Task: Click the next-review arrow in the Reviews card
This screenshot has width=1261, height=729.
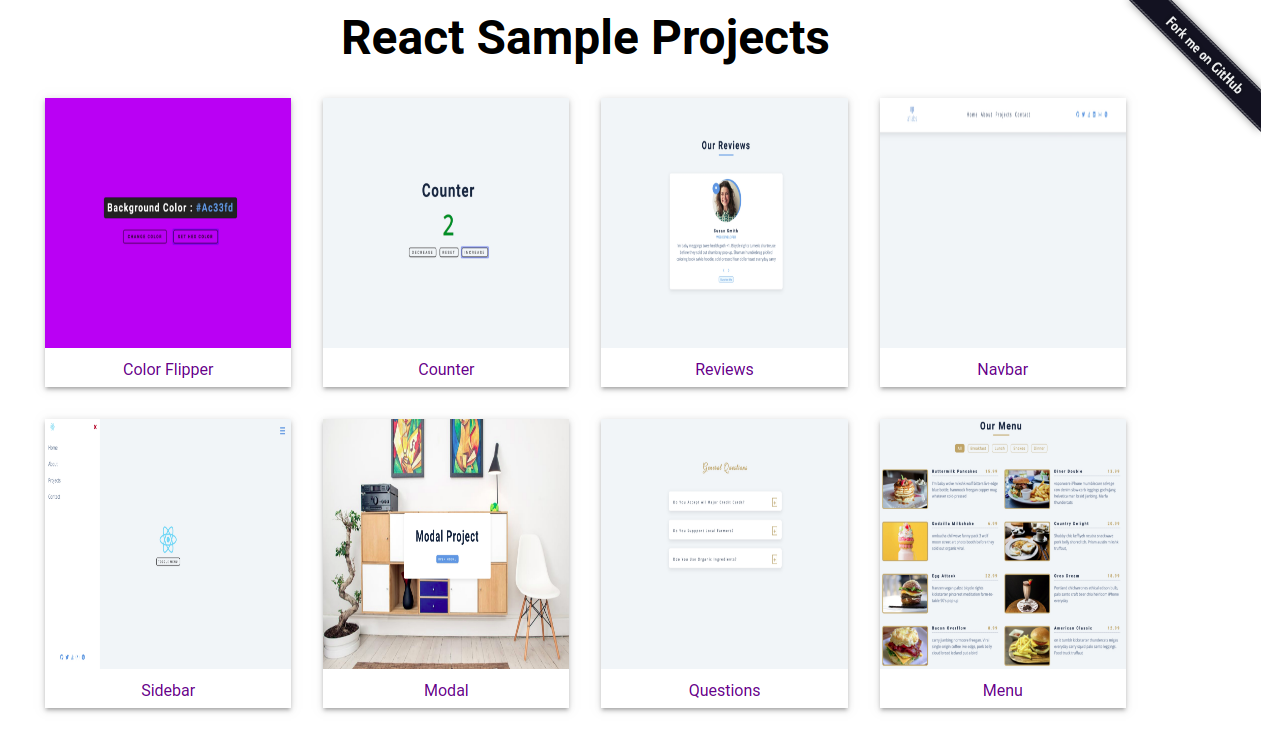Action: pyautogui.click(x=729, y=270)
